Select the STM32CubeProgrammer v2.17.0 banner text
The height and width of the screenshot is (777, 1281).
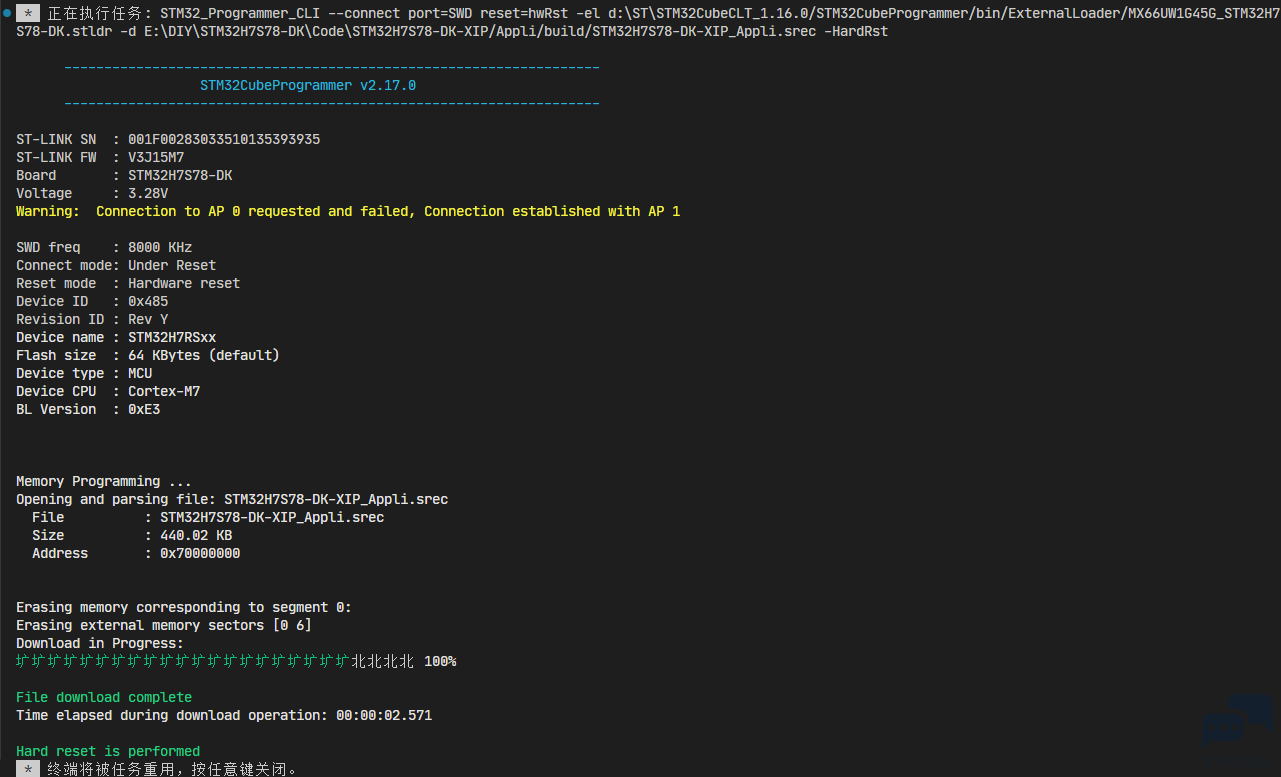click(308, 85)
